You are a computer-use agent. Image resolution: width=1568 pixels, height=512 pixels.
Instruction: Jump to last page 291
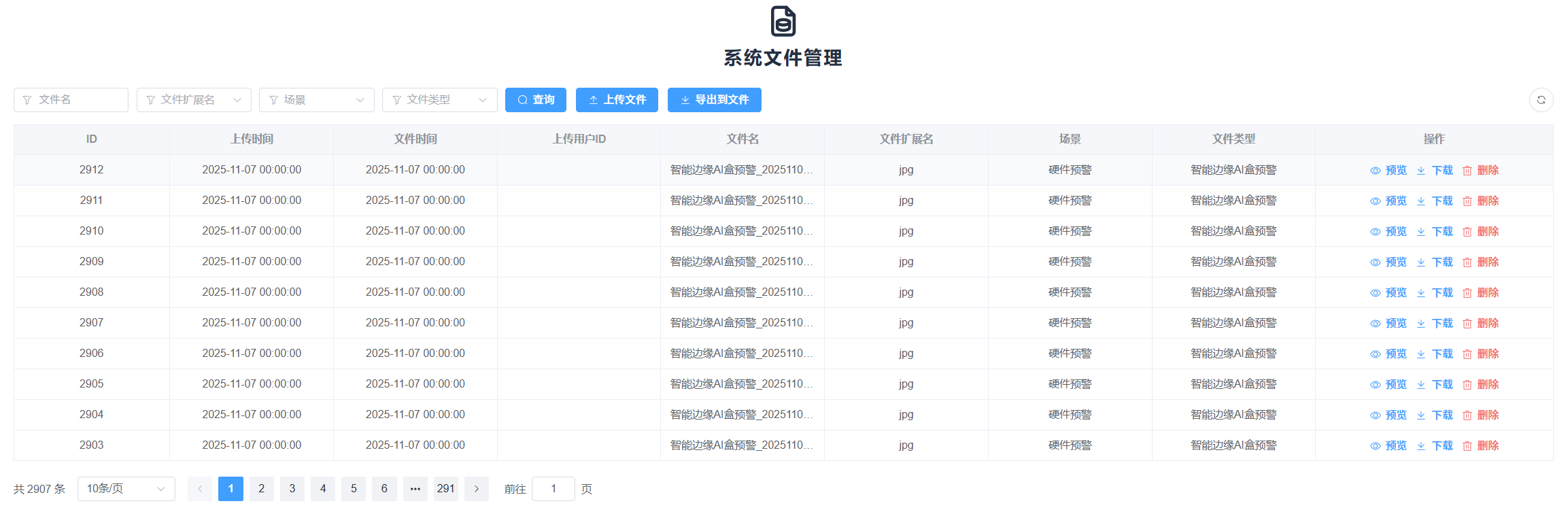(x=445, y=489)
